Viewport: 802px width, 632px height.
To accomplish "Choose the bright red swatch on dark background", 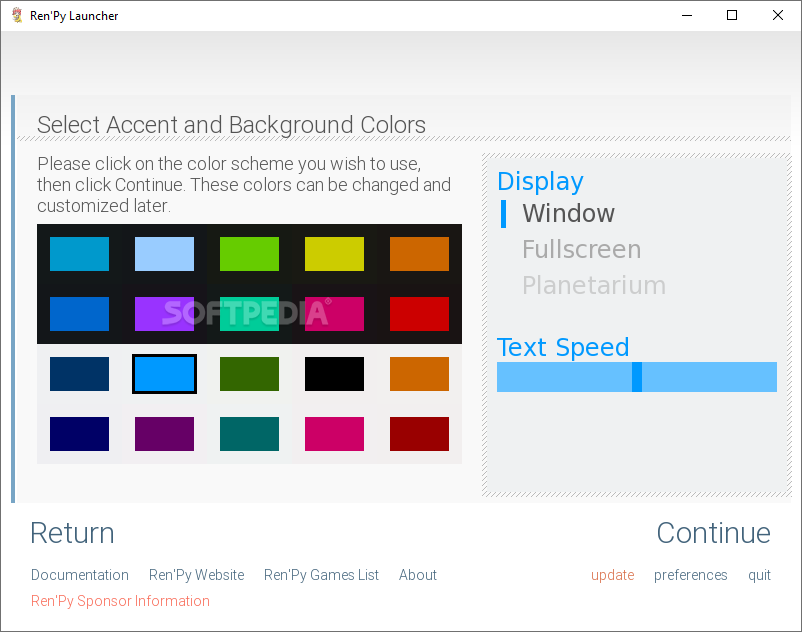I will [x=419, y=314].
